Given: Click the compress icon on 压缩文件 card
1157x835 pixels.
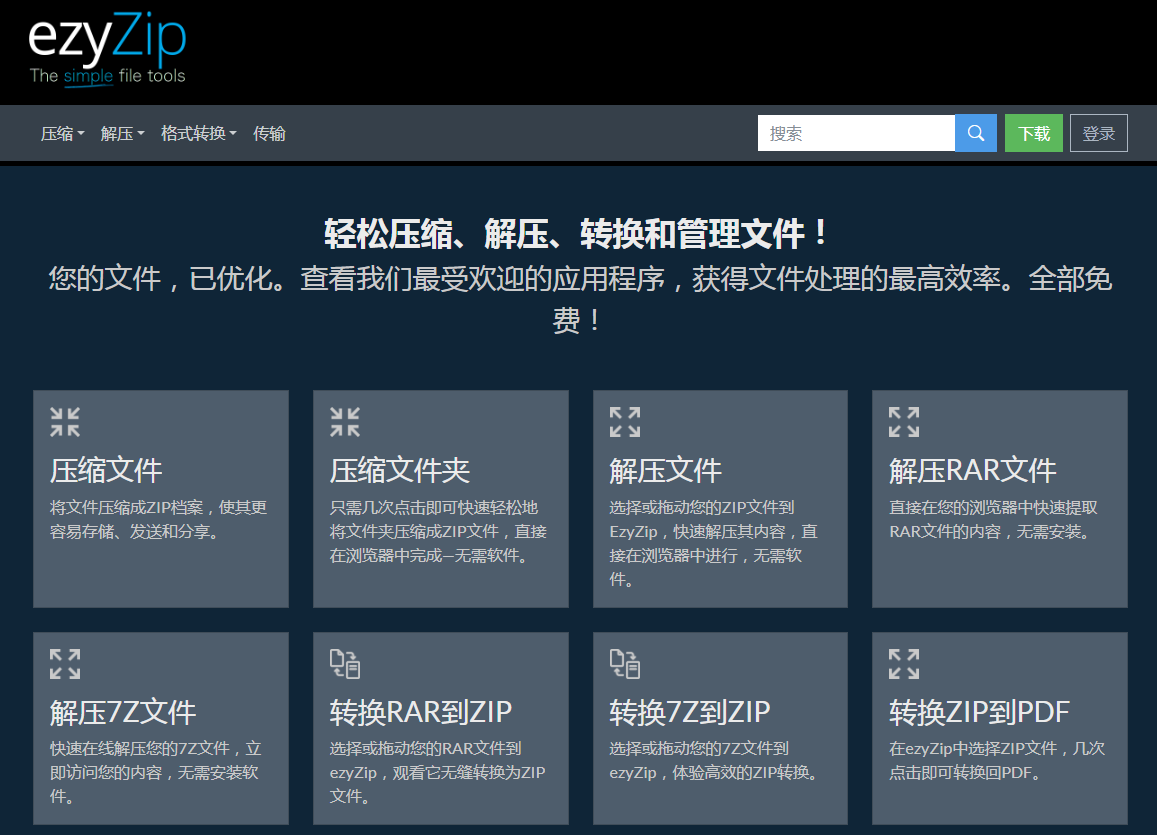Looking at the screenshot, I should 65,422.
